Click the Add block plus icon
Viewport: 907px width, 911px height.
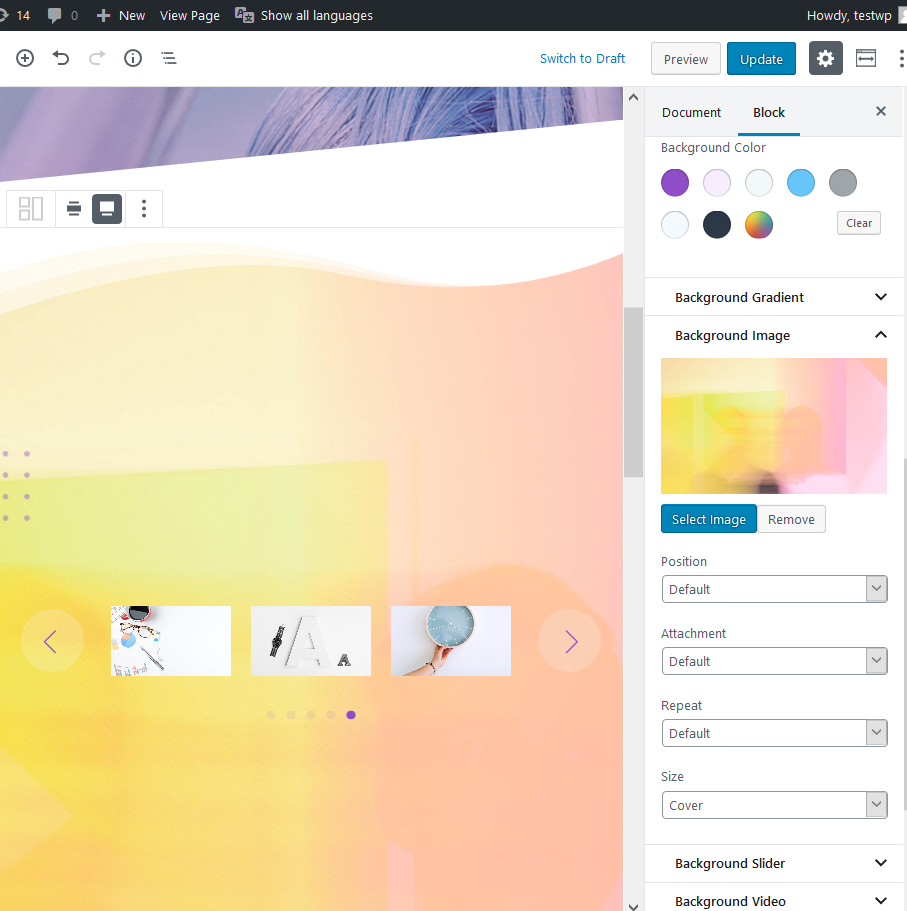pos(25,58)
